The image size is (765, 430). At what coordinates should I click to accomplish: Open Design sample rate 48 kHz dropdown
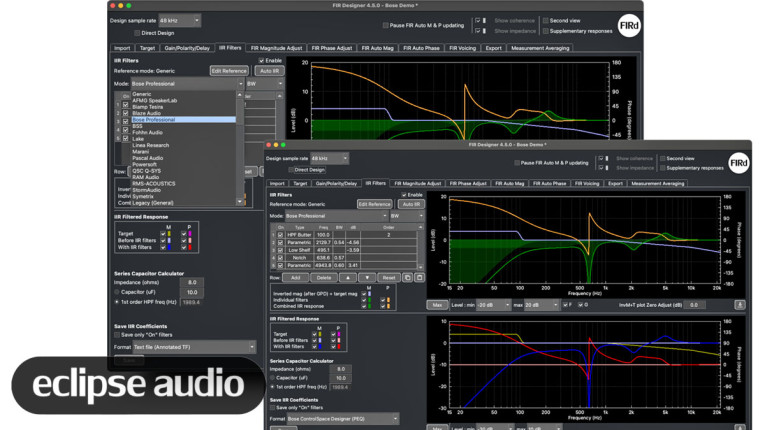[x=329, y=158]
